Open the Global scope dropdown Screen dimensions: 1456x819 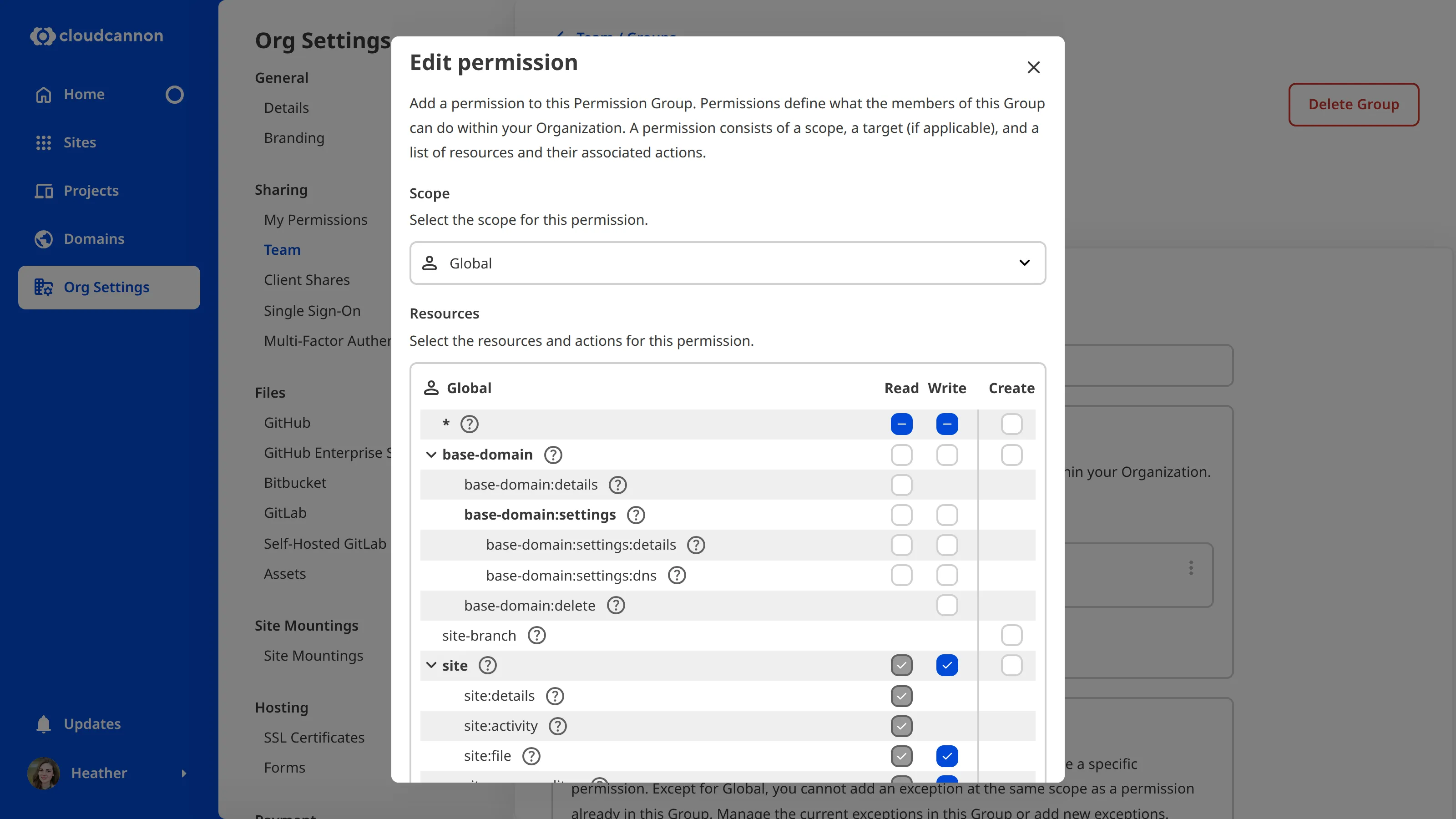727,263
